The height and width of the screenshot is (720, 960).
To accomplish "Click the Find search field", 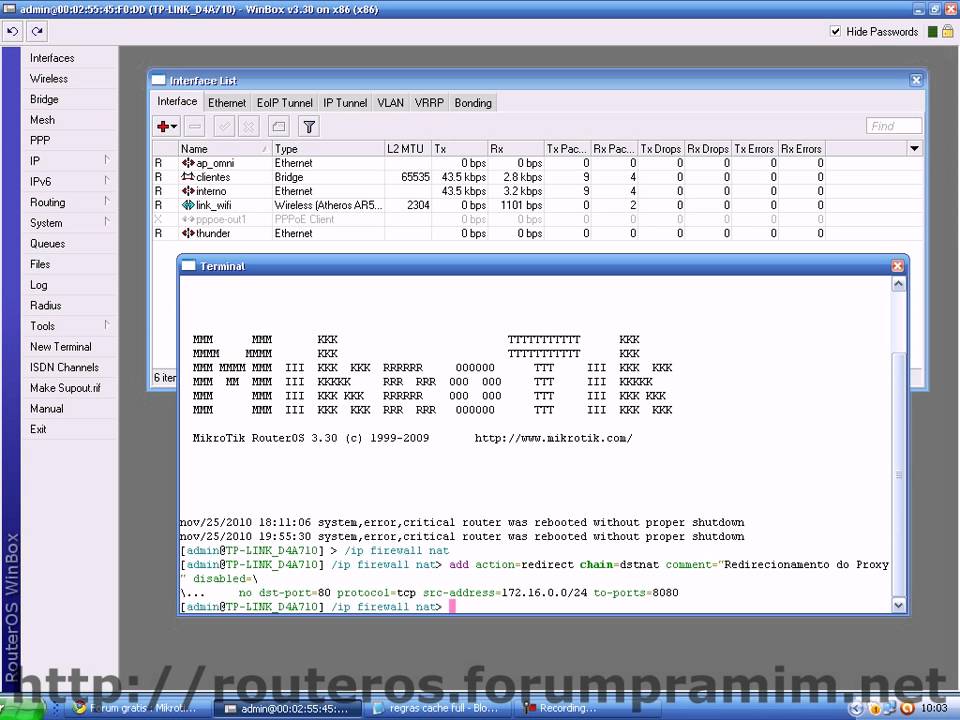I will click(x=894, y=126).
